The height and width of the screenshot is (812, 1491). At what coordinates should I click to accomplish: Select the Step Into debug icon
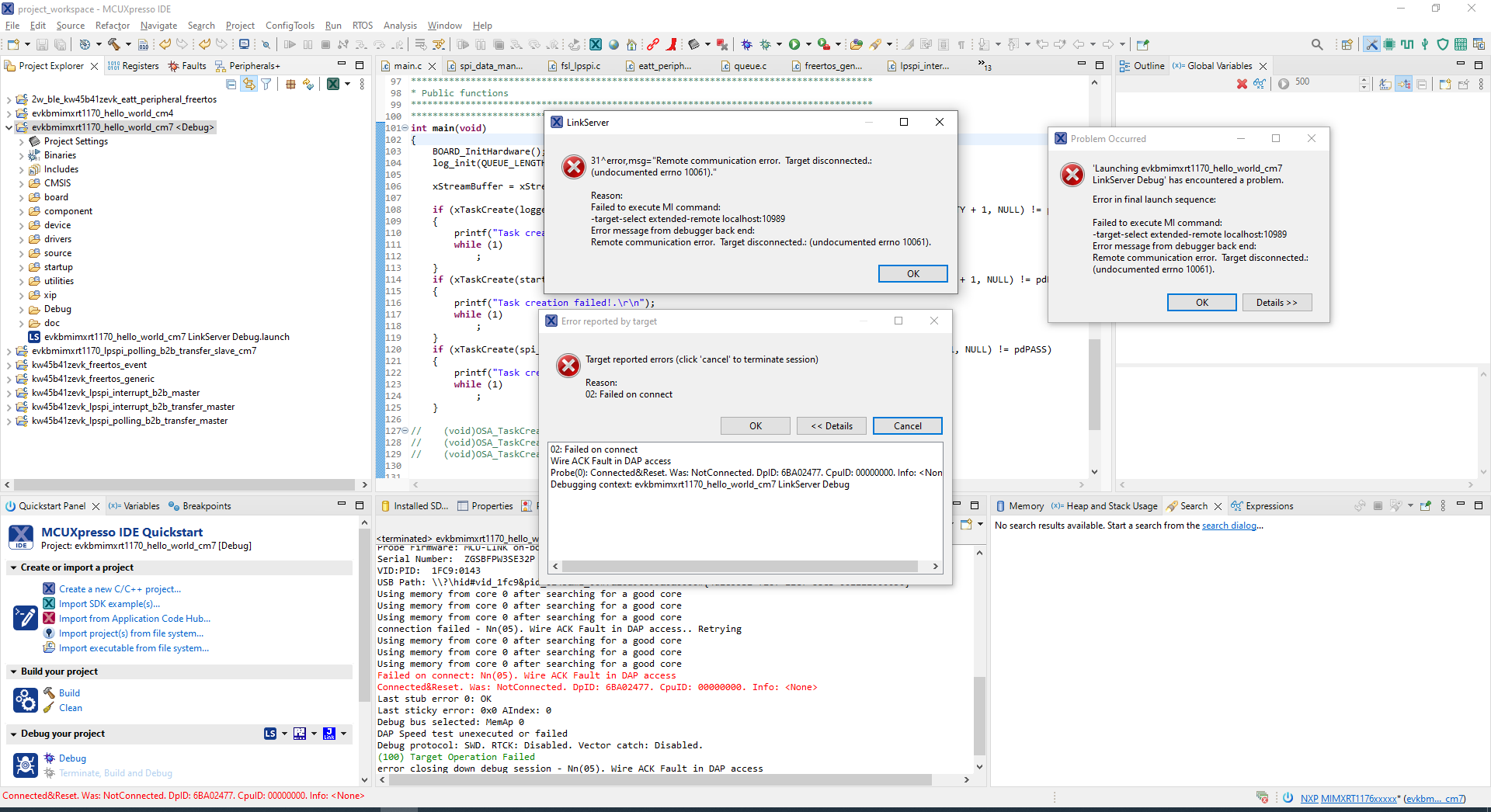(362, 44)
